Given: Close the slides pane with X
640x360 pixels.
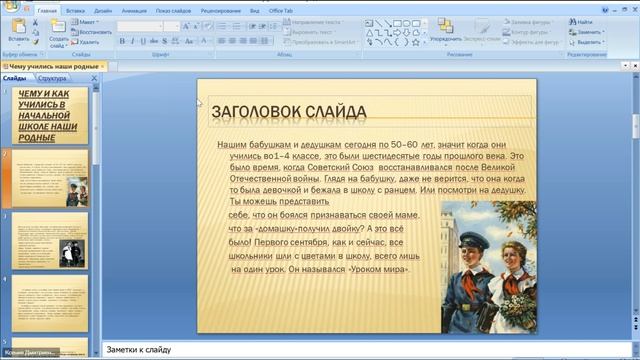Looking at the screenshot, I should 94,78.
